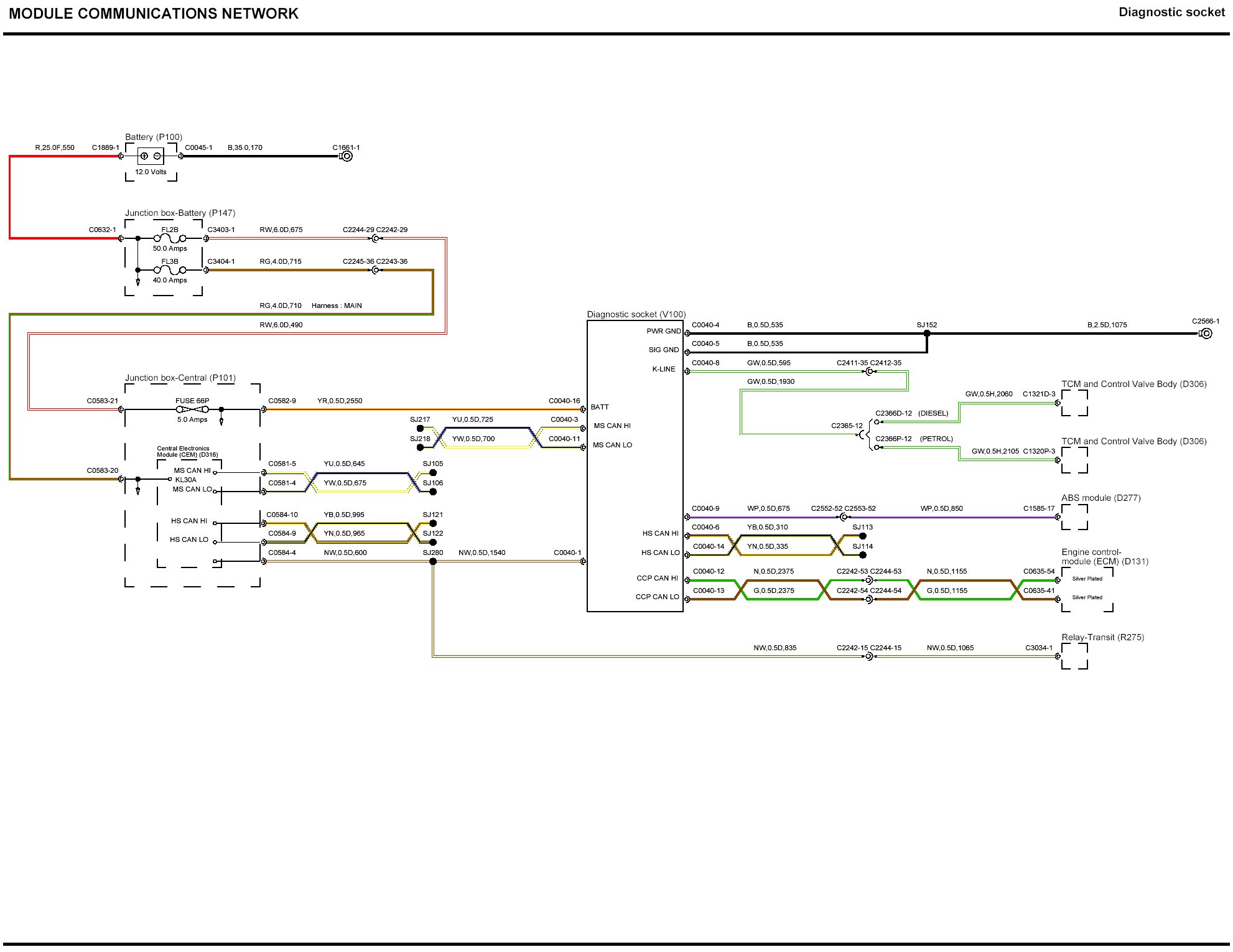Click the SJ280 splice junction dot
The width and height of the screenshot is (1233, 952).
click(433, 561)
